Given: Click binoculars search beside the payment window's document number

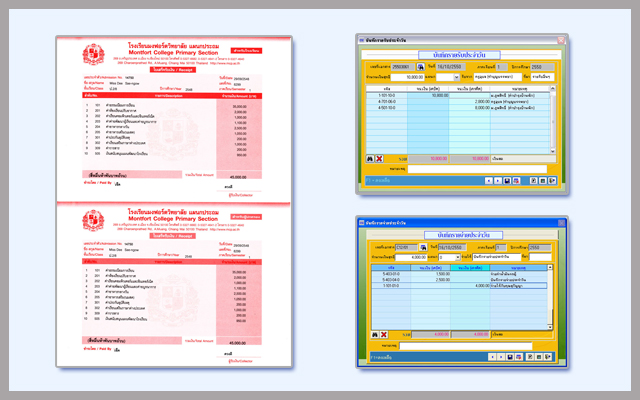Looking at the screenshot, I should point(423,247).
